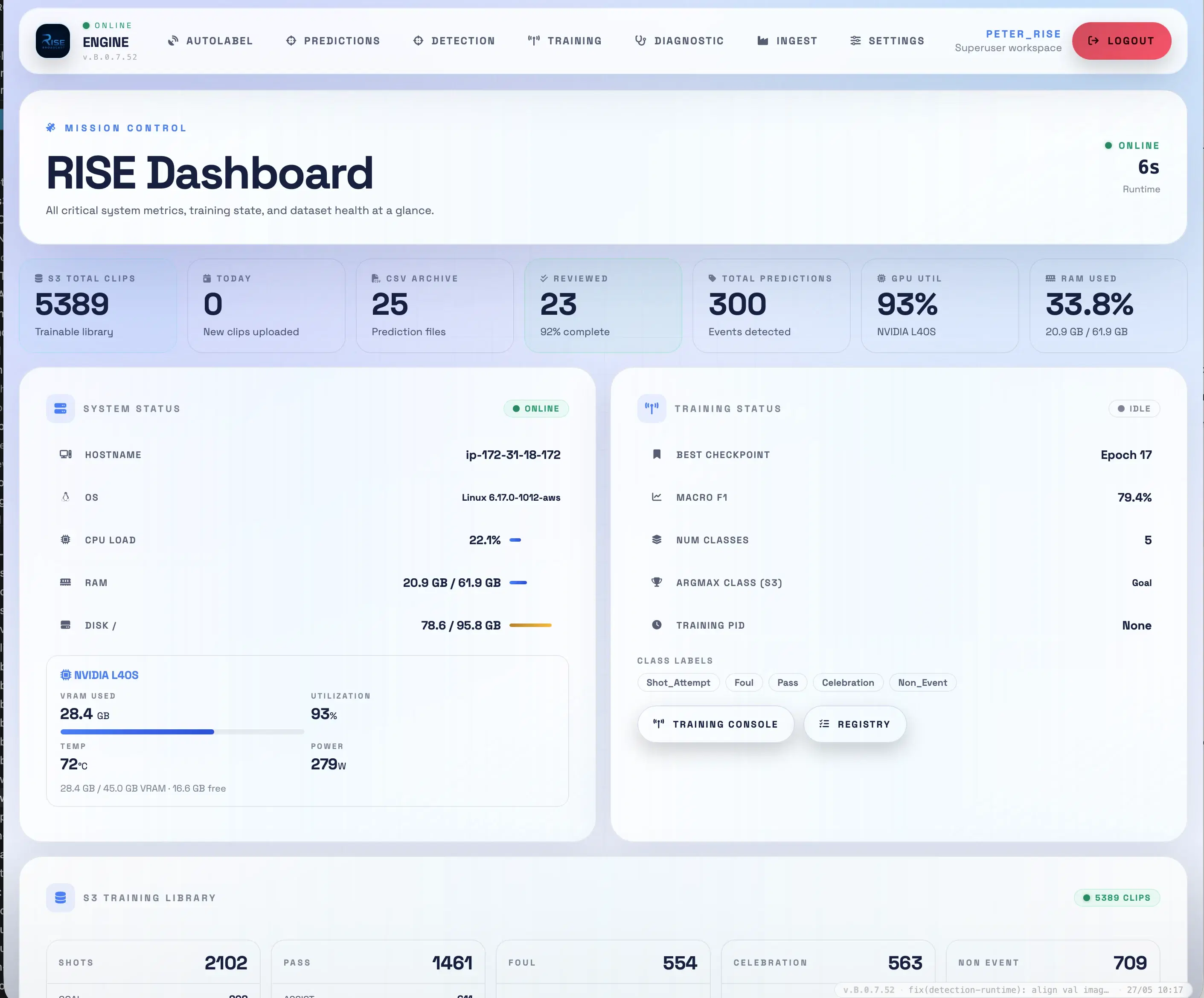Image resolution: width=1204 pixels, height=998 pixels.
Task: Click the Mission Control satellite icon
Action: (51, 127)
